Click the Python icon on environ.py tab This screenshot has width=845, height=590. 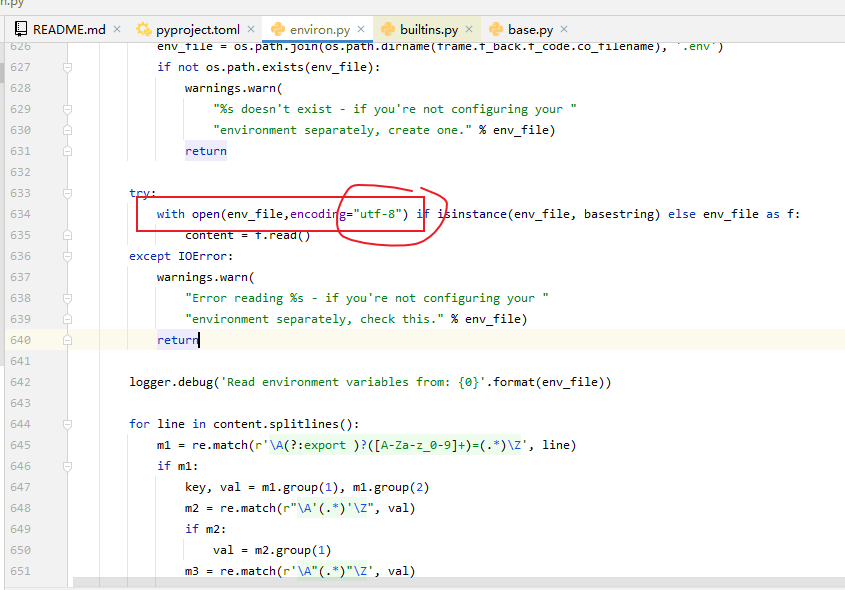click(278, 29)
